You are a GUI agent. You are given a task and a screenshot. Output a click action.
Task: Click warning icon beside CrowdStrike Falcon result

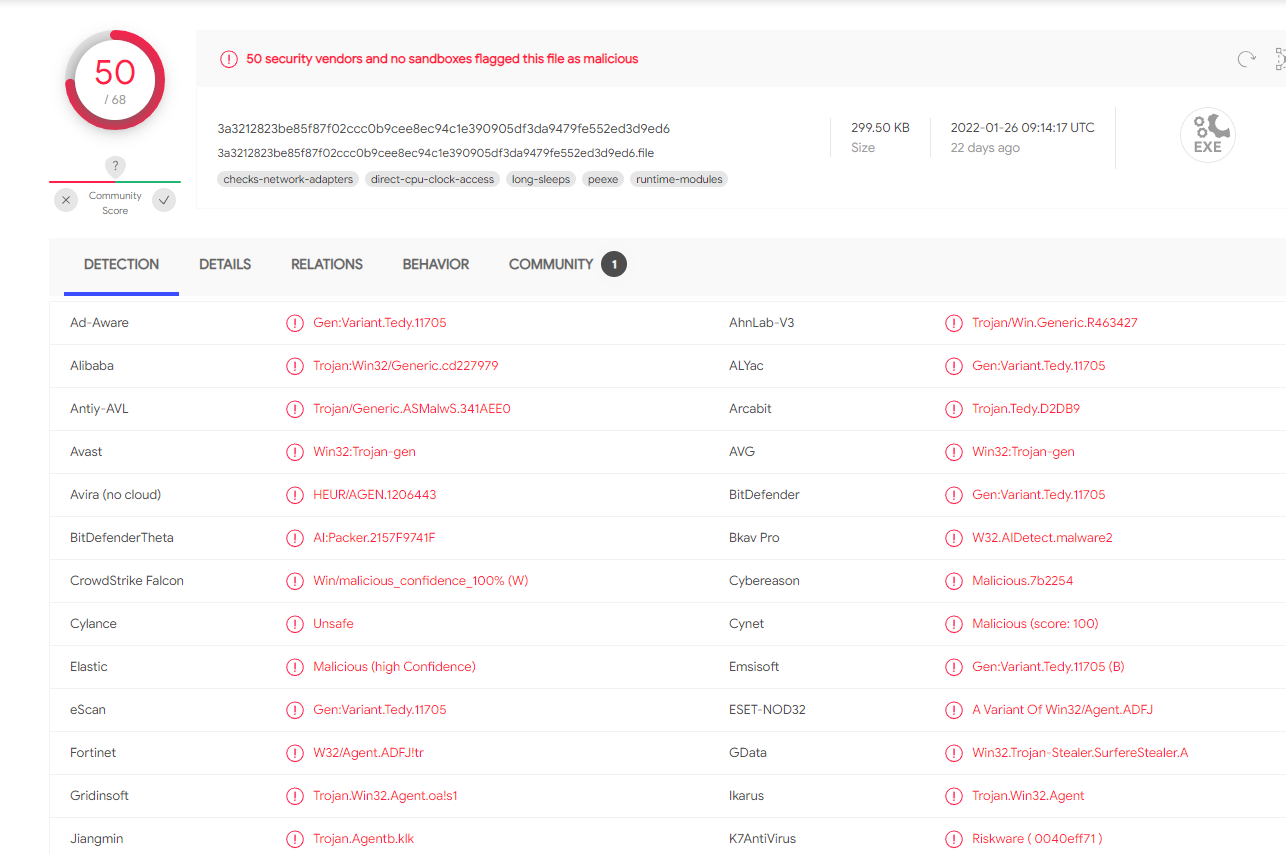[x=295, y=581]
